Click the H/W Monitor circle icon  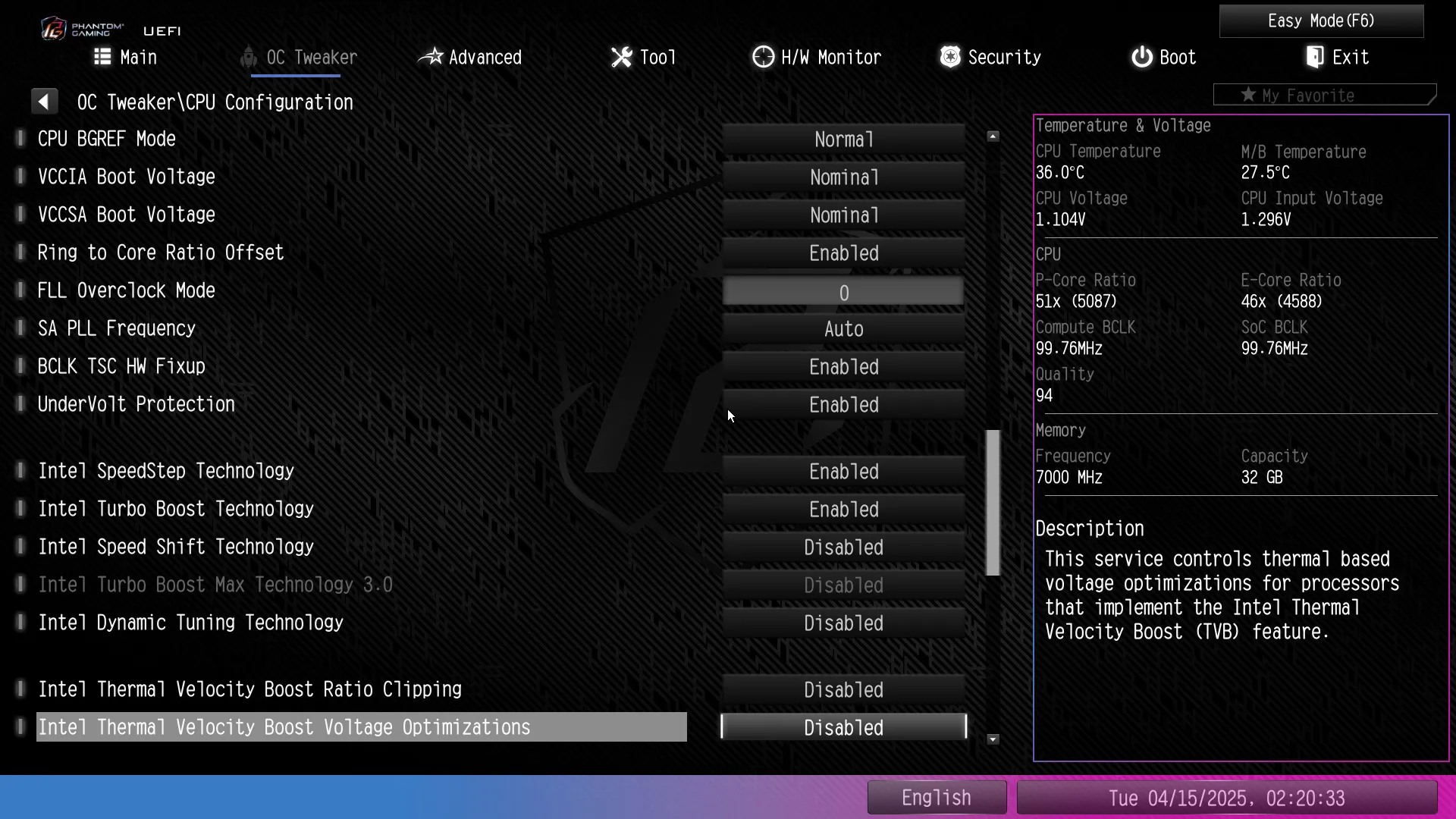763,57
